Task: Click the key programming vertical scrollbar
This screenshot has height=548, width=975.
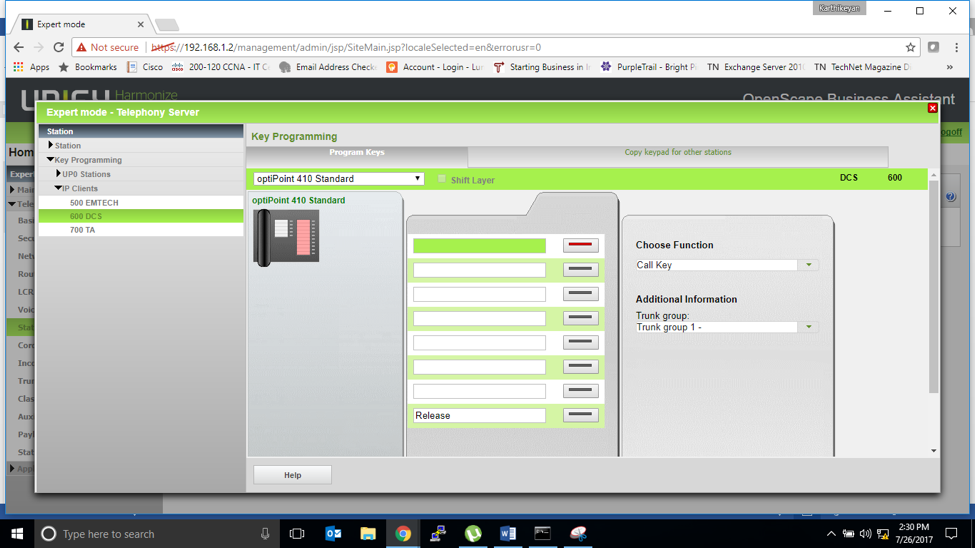Action: [x=933, y=286]
